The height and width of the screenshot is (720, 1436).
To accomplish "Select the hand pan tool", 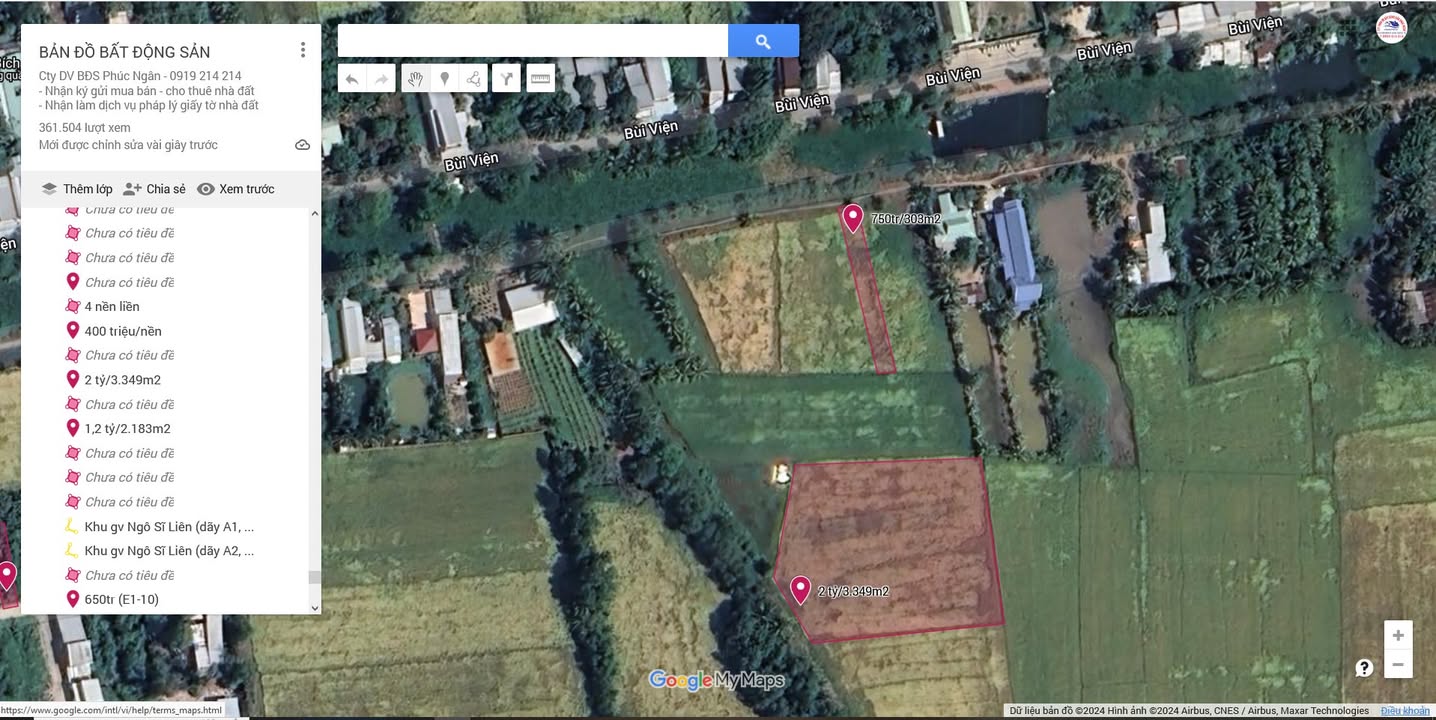I will tap(415, 78).
